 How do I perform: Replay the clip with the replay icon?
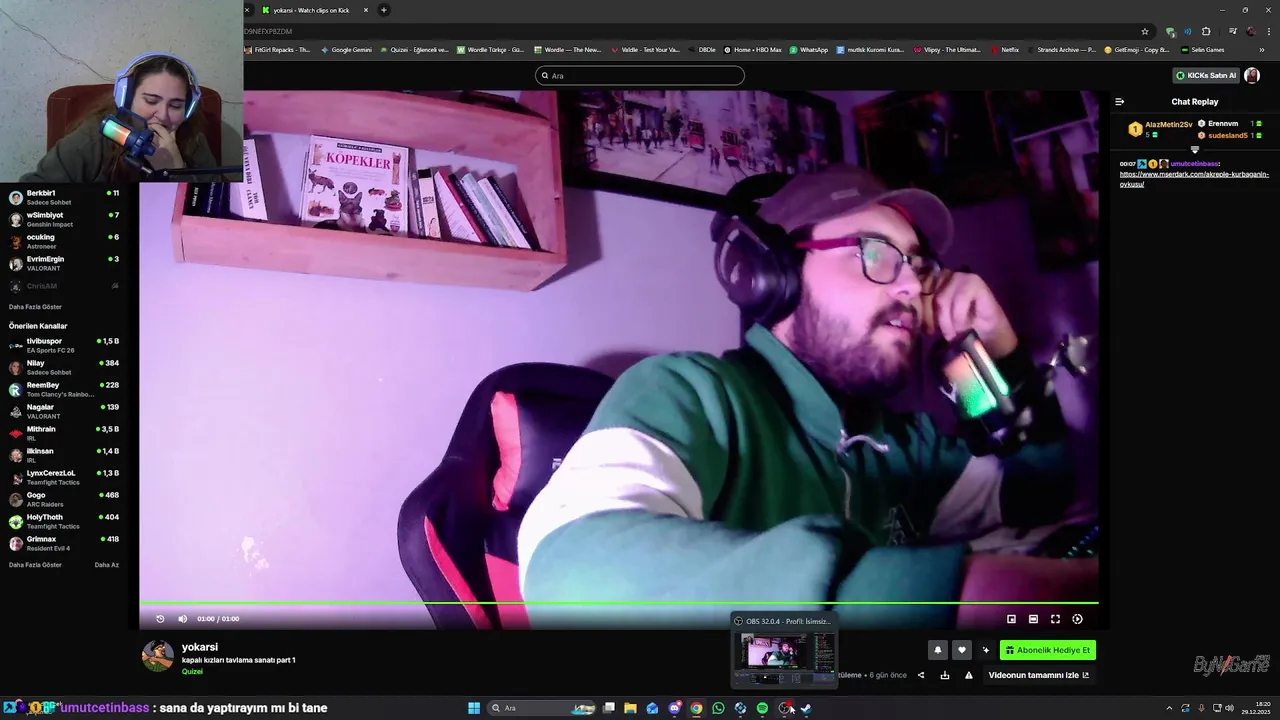tap(160, 619)
